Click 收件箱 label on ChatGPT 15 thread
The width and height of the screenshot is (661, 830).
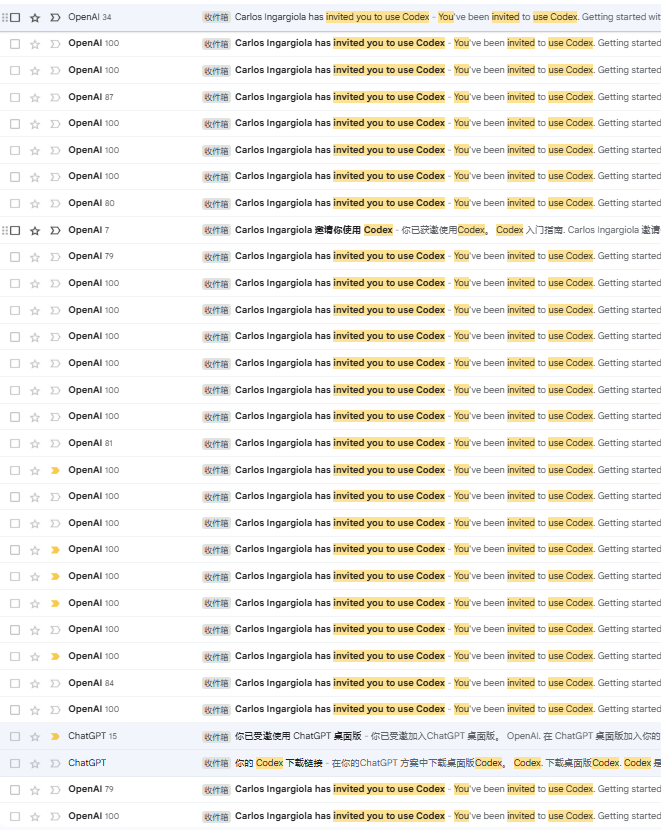[x=216, y=736]
